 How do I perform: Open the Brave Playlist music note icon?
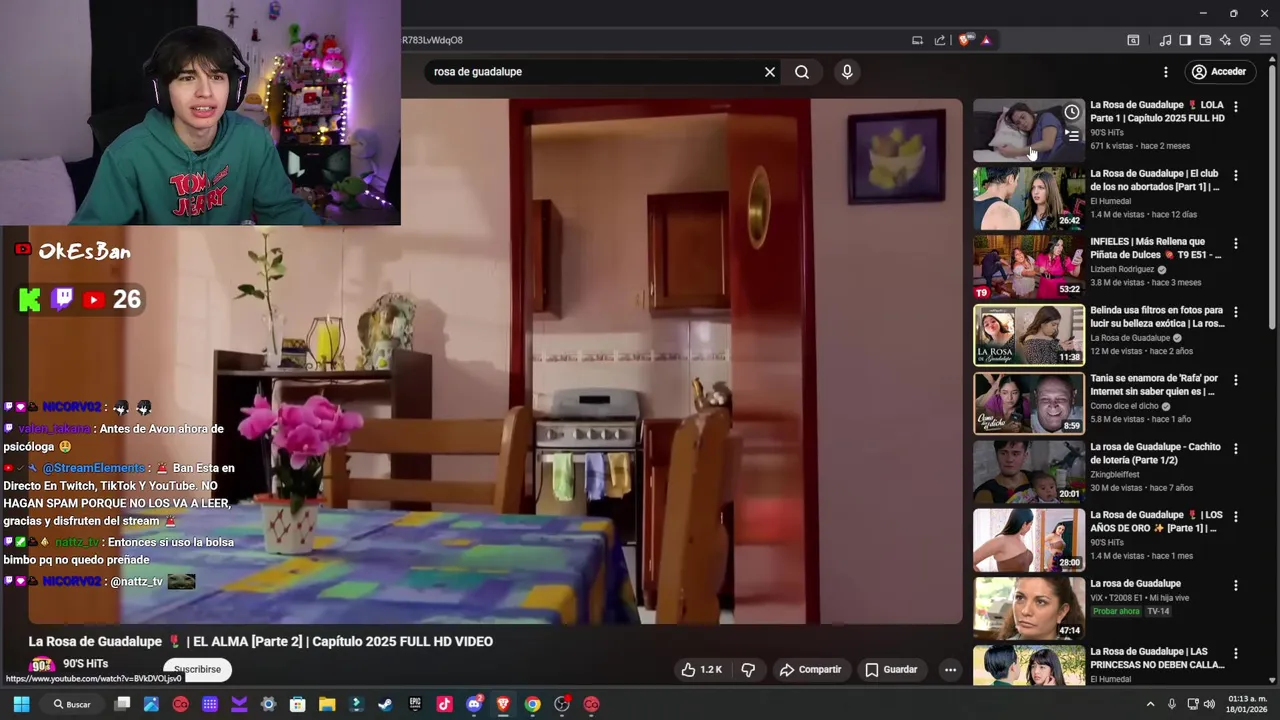click(x=1165, y=40)
